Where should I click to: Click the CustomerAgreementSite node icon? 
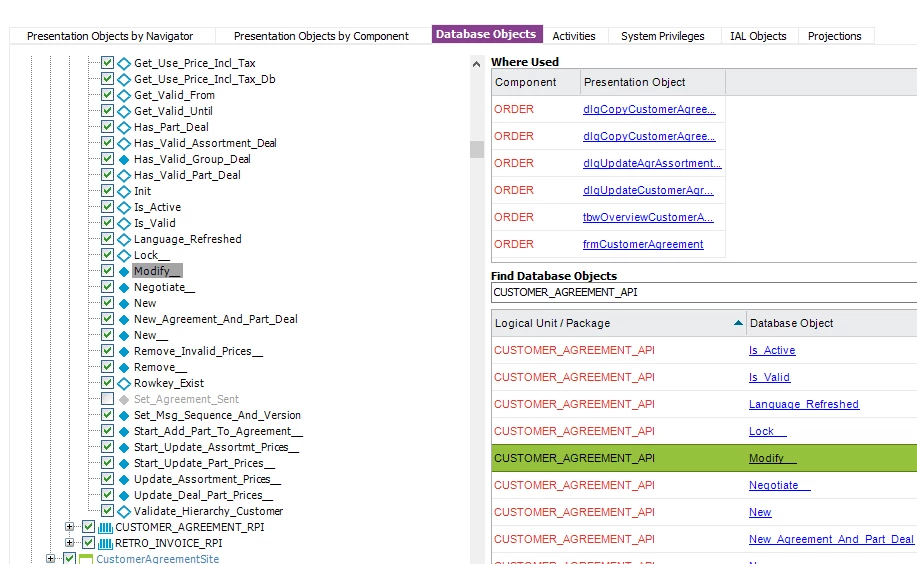[x=86, y=559]
